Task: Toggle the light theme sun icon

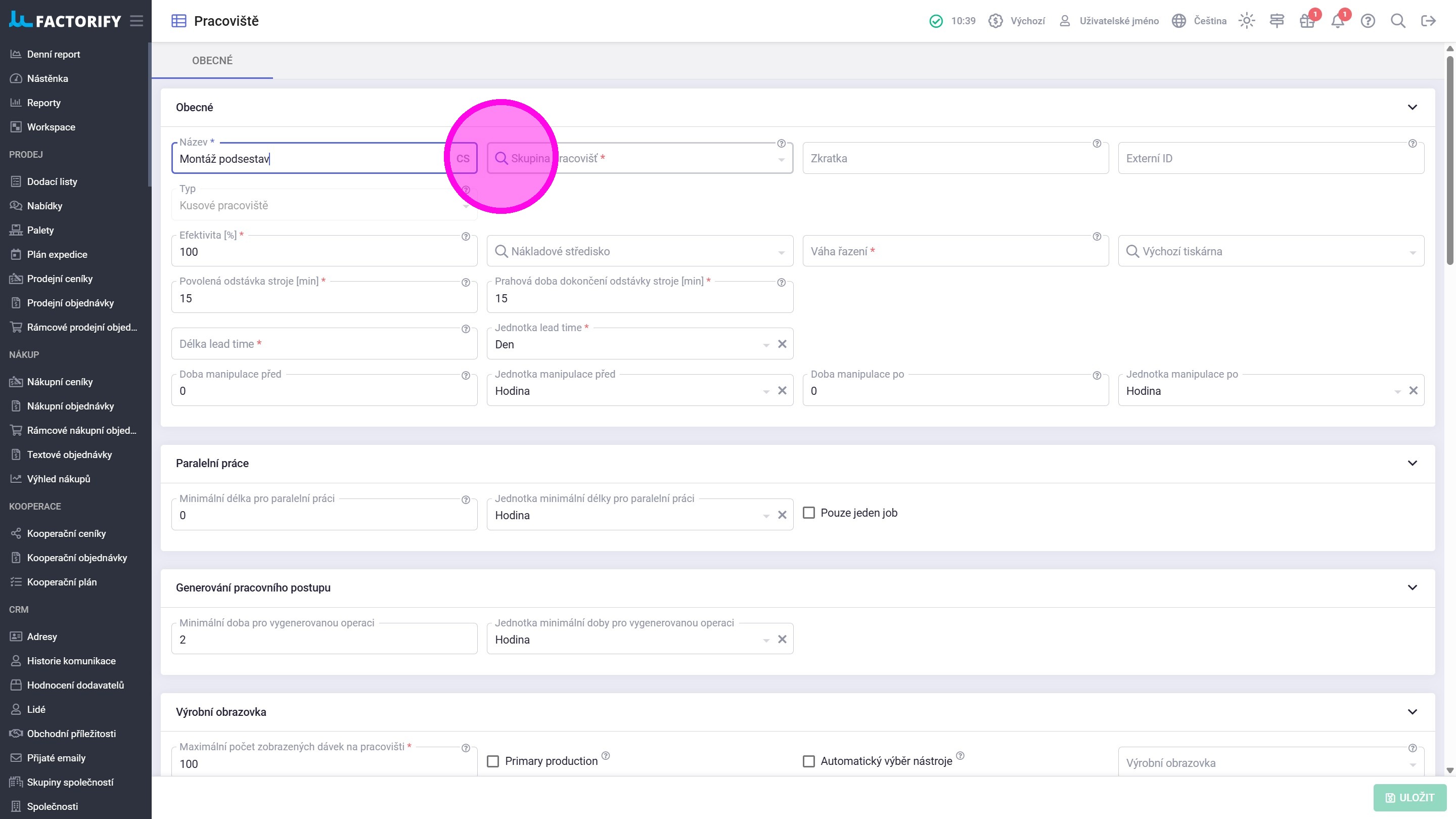Action: coord(1246,21)
